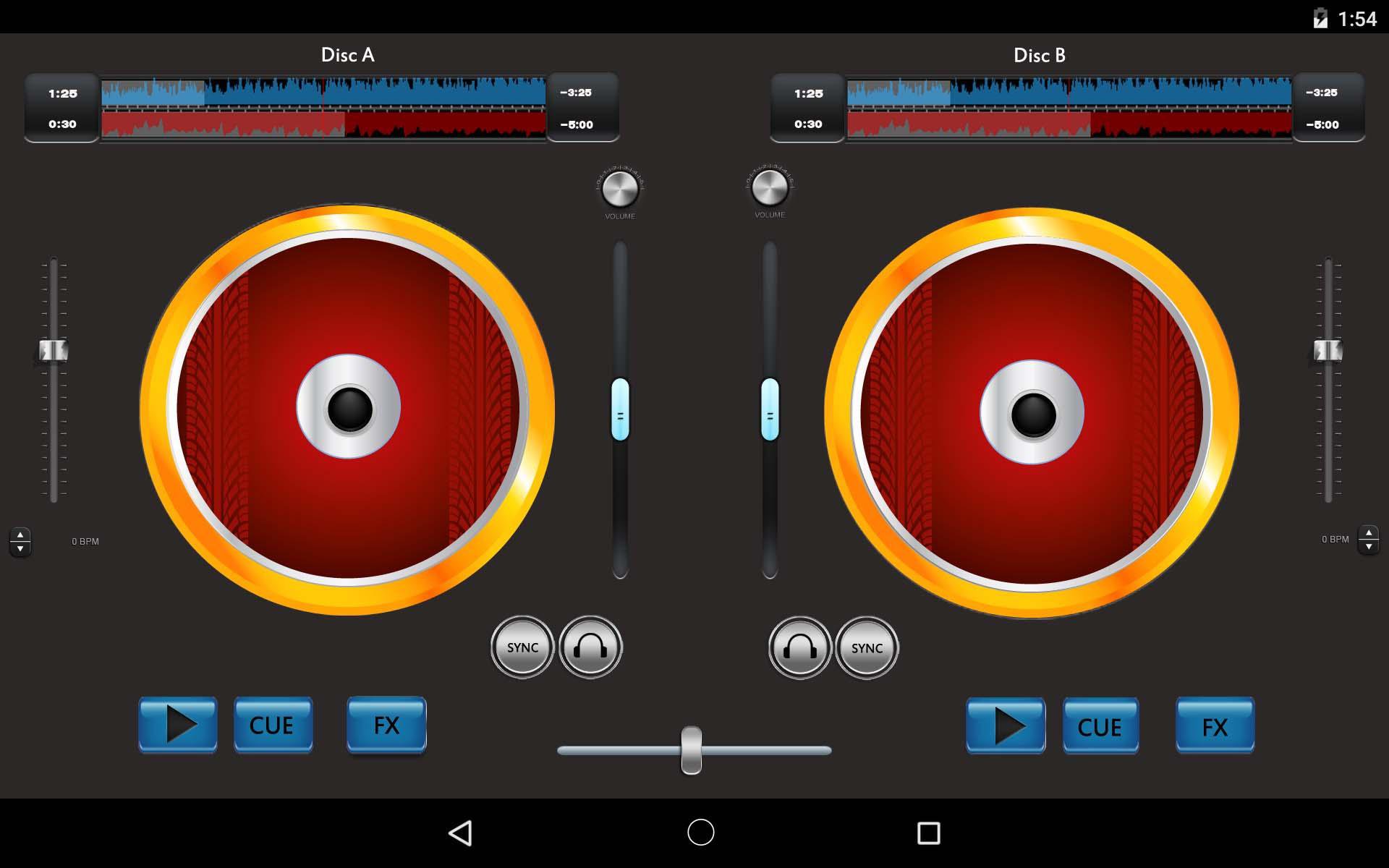Click Disc A vertical volume fader handle
The image size is (1389, 868).
click(620, 409)
